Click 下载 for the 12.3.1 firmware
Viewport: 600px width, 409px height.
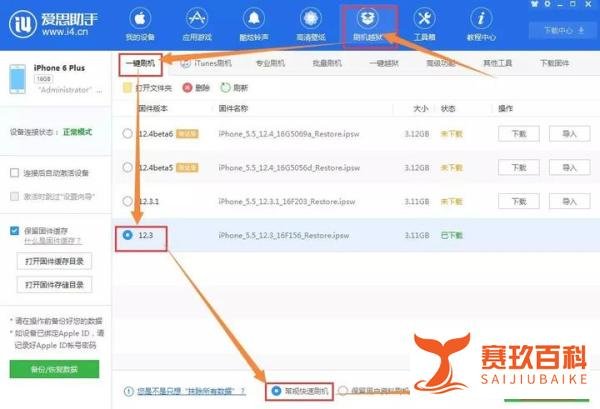click(519, 201)
